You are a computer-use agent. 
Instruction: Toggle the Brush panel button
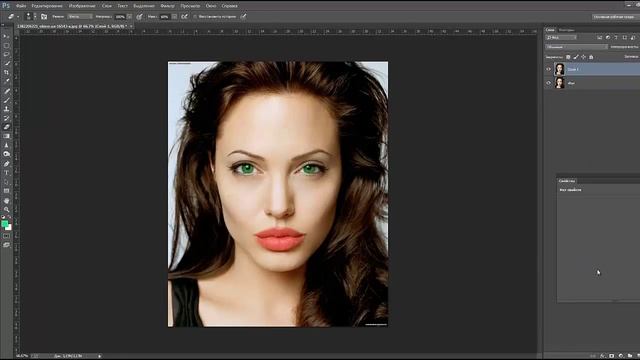(44, 17)
